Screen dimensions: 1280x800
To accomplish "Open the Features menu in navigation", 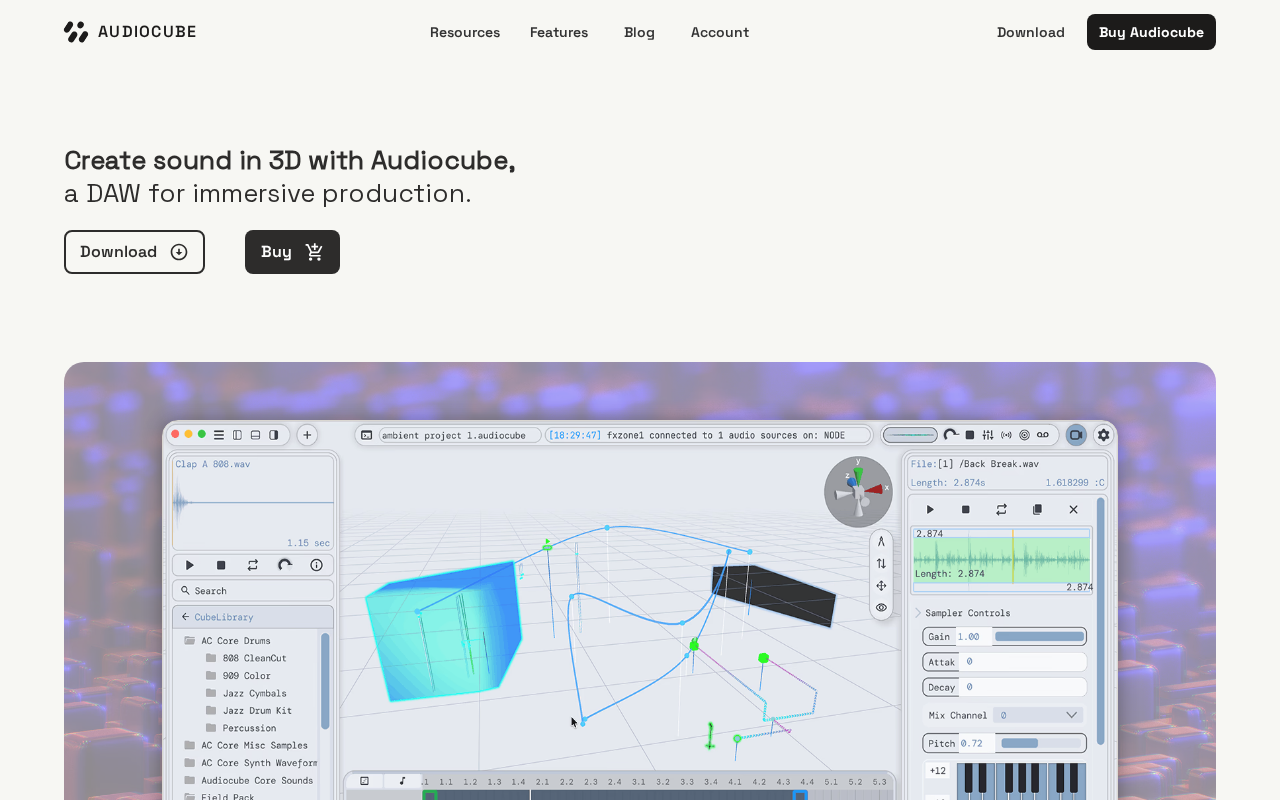I will [559, 32].
